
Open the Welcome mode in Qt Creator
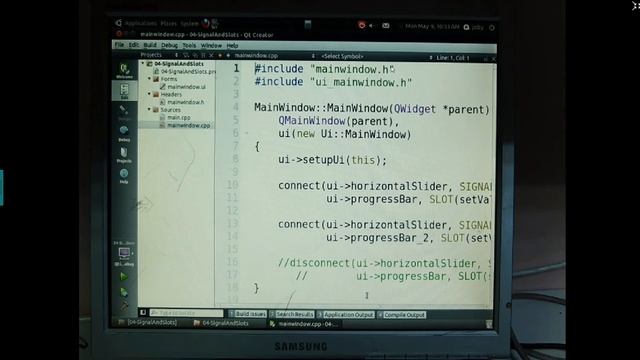tap(124, 71)
